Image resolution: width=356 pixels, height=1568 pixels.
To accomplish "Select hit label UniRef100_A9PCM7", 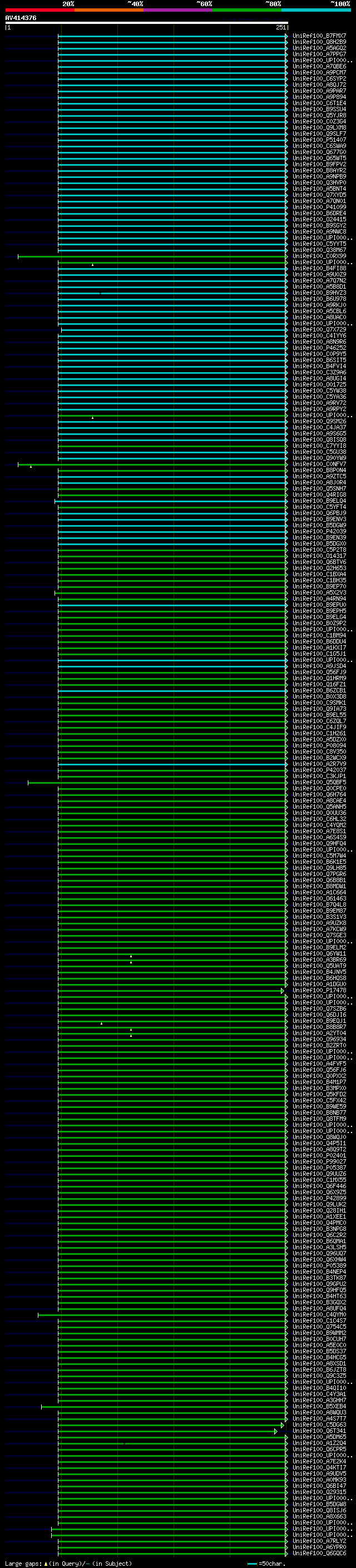I will click(x=319, y=72).
